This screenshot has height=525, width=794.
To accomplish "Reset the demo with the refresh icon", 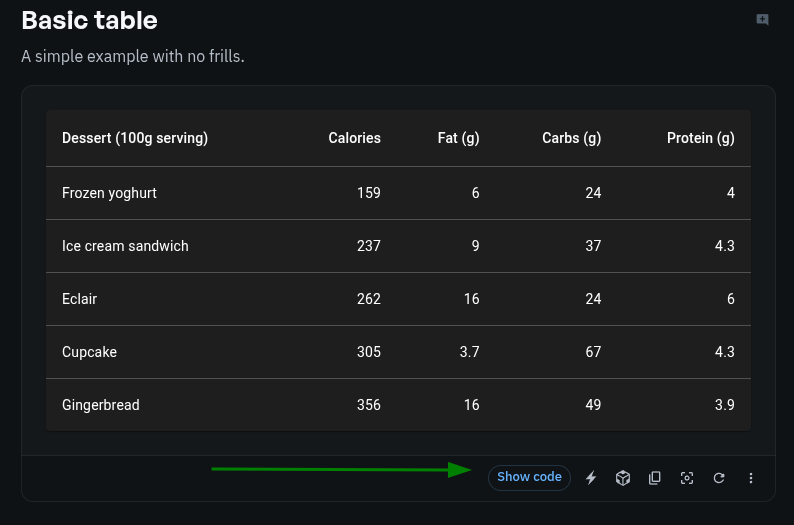I will point(719,478).
